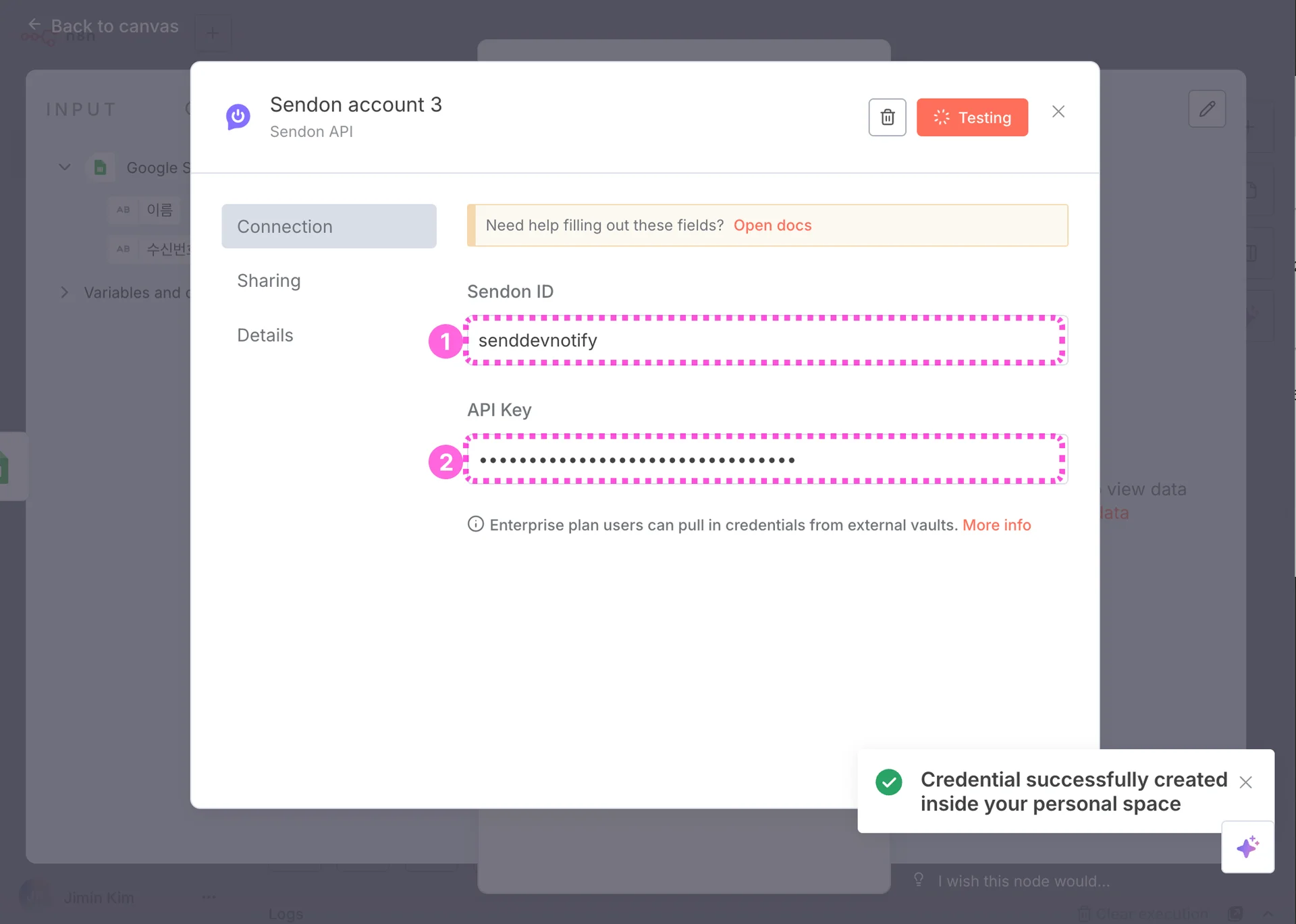Expand the Variables and context section
This screenshot has height=924, width=1296.
click(x=65, y=292)
